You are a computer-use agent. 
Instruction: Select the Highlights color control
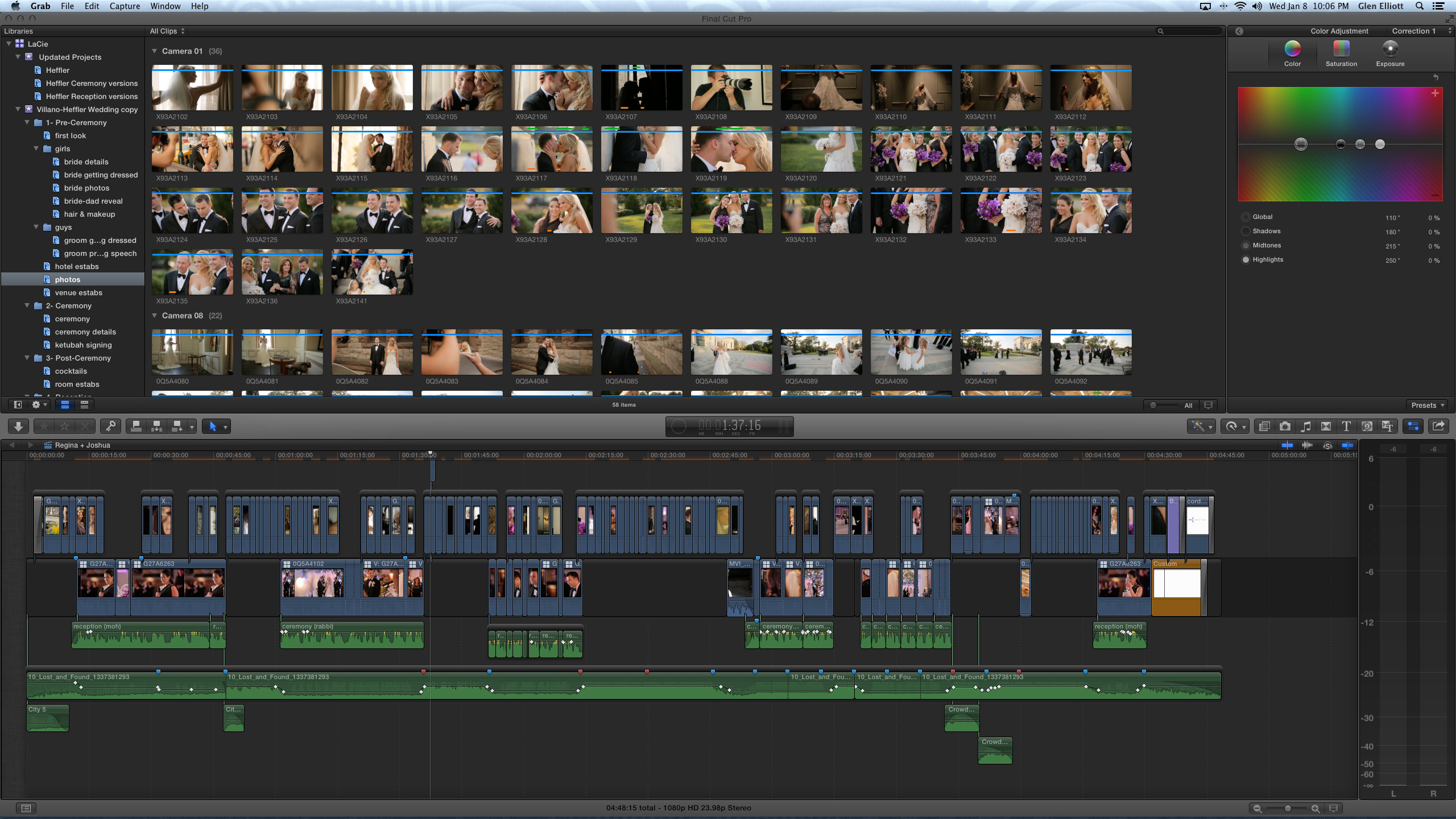(1246, 260)
